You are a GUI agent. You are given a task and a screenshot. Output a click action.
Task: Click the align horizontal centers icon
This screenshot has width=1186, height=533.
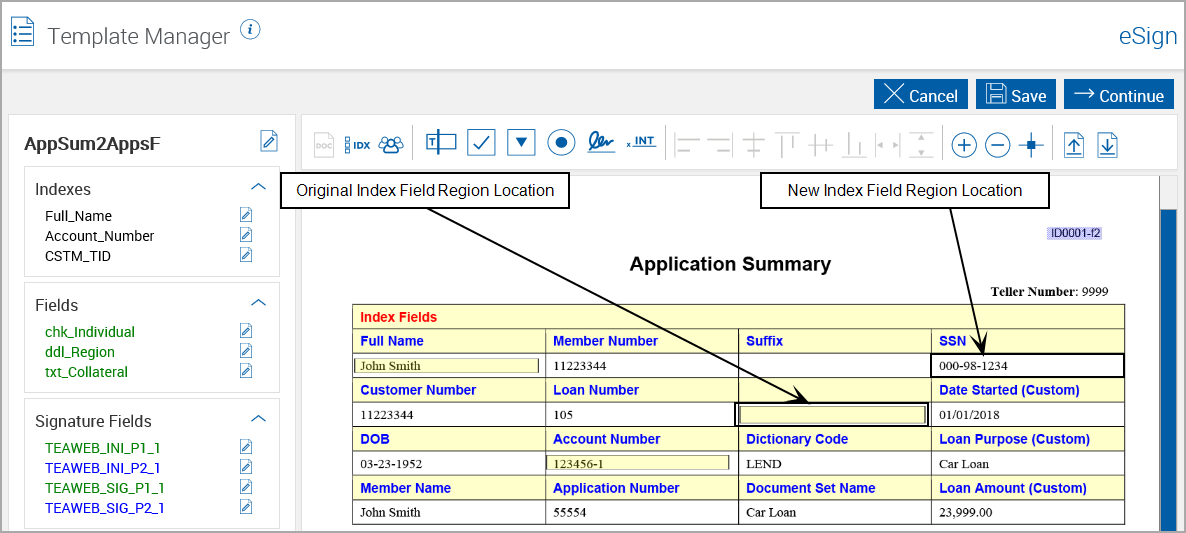pos(753,144)
